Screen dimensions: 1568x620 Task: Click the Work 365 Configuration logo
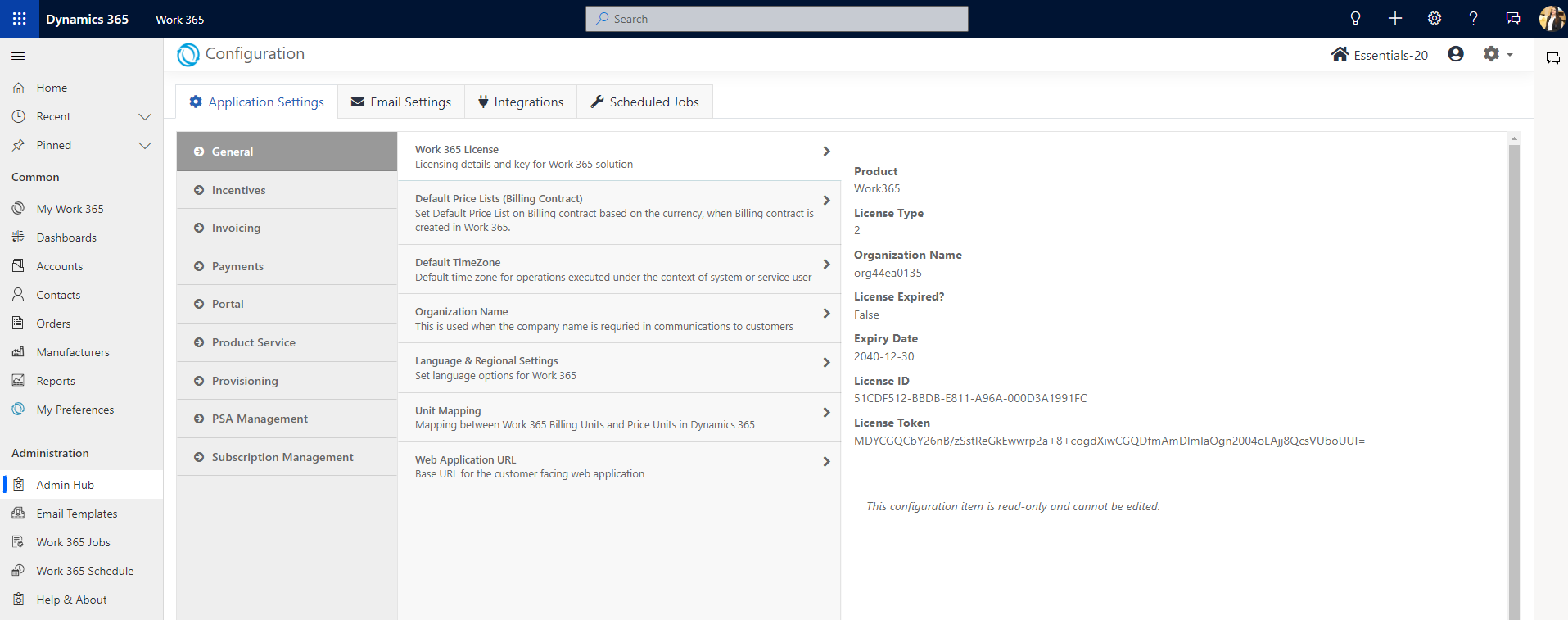click(188, 55)
